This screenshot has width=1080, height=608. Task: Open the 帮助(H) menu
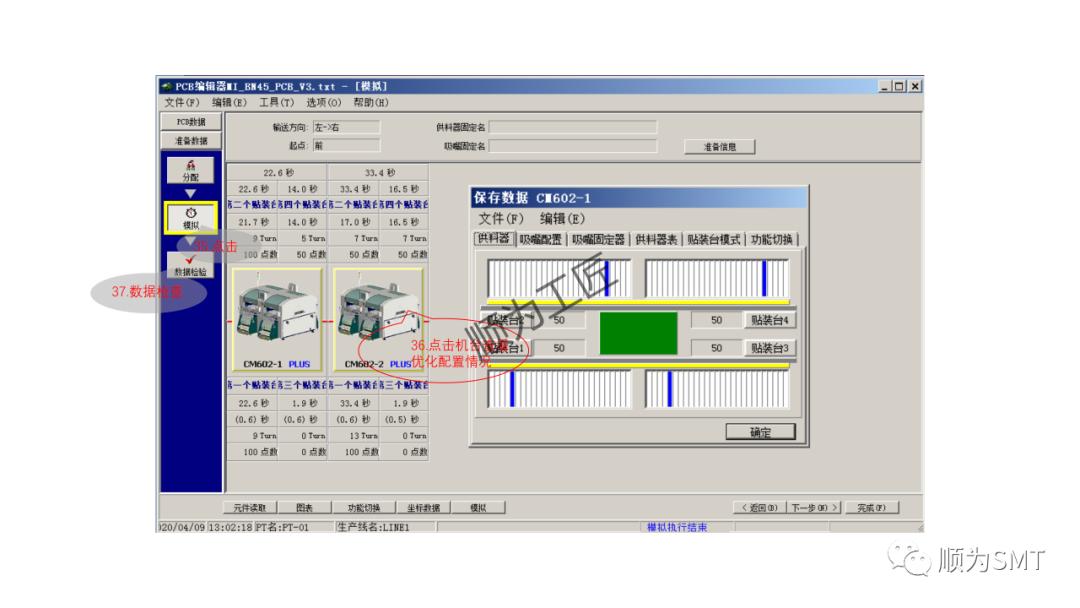[371, 103]
